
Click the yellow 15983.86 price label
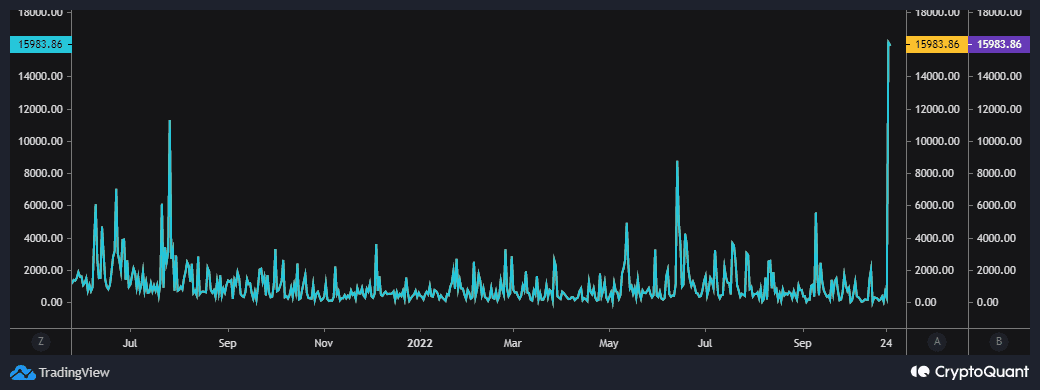point(937,44)
